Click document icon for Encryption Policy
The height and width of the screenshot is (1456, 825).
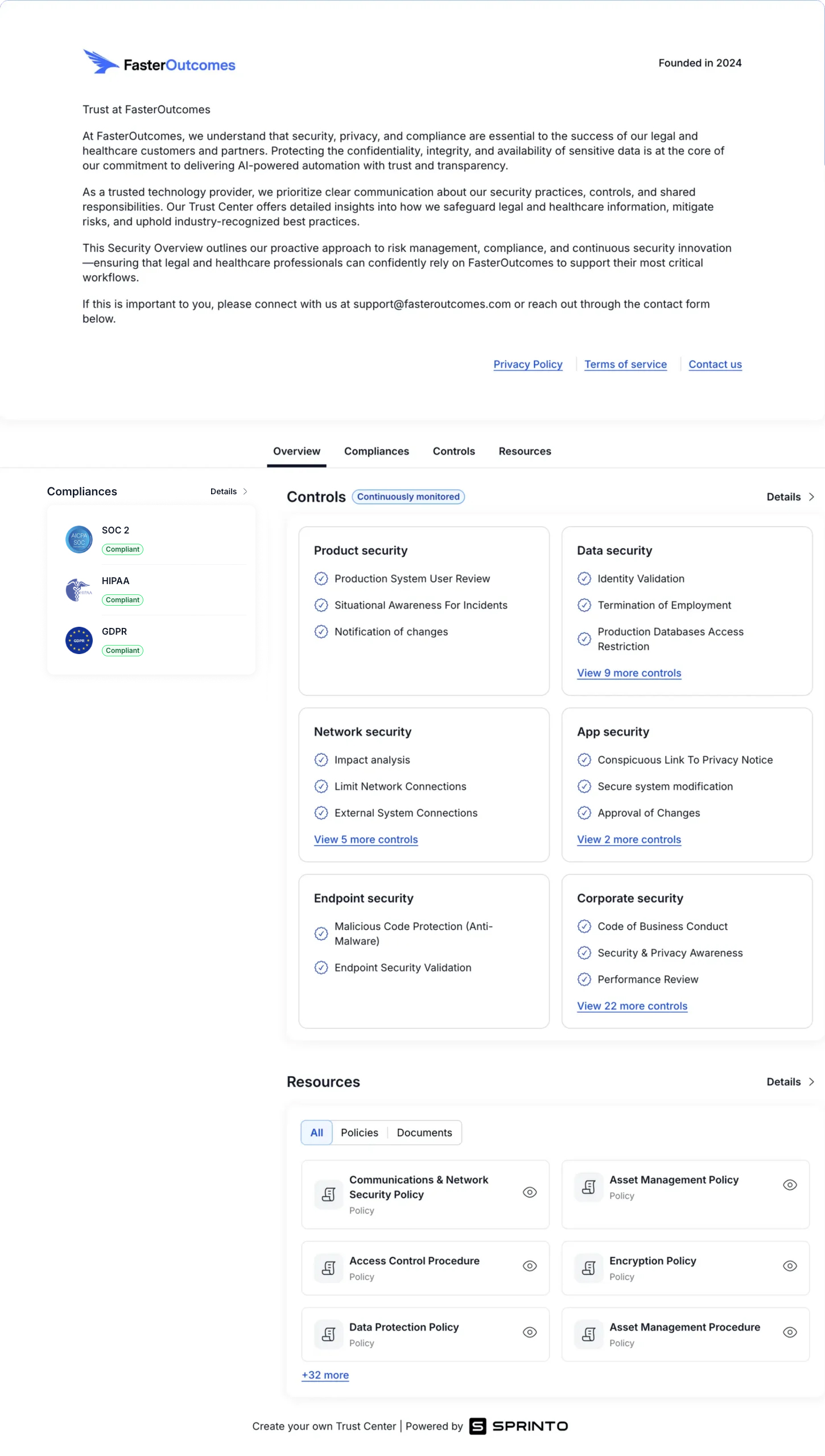(588, 1268)
